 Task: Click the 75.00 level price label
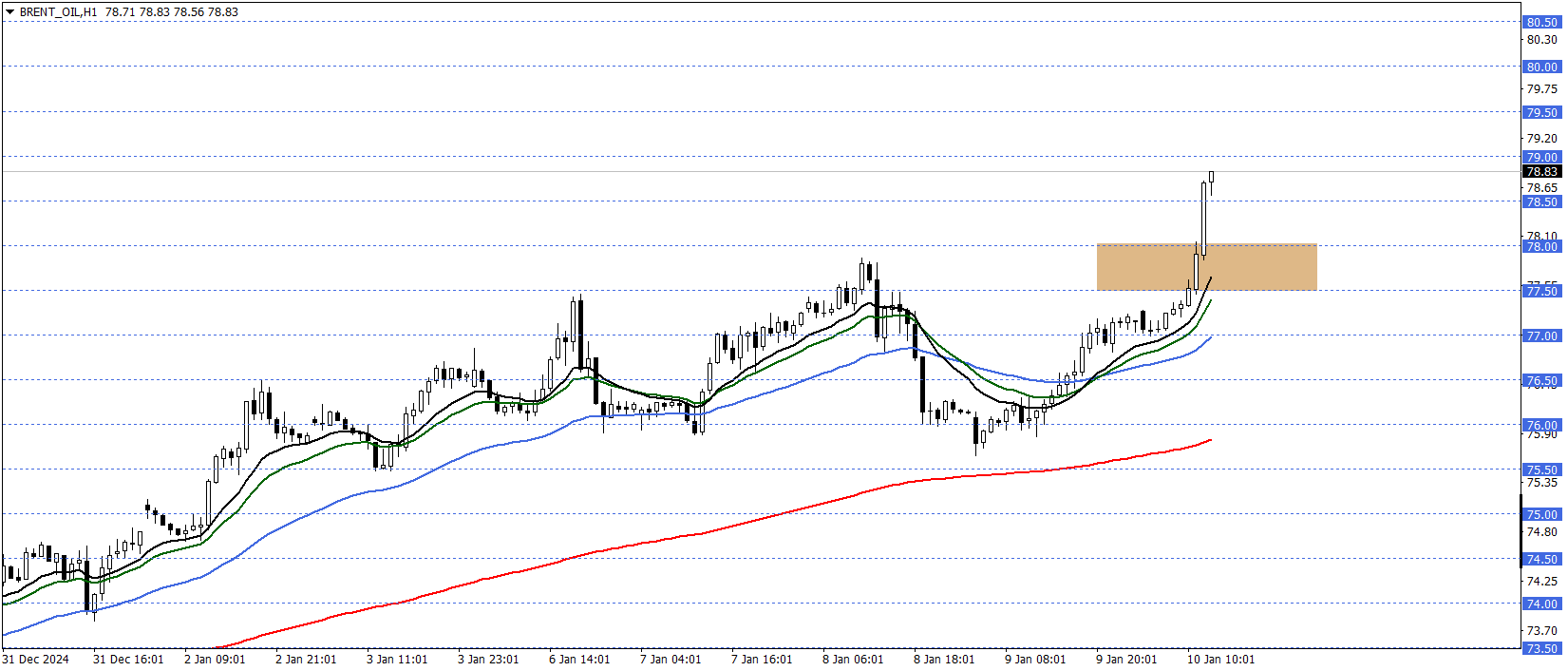pyautogui.click(x=1542, y=514)
